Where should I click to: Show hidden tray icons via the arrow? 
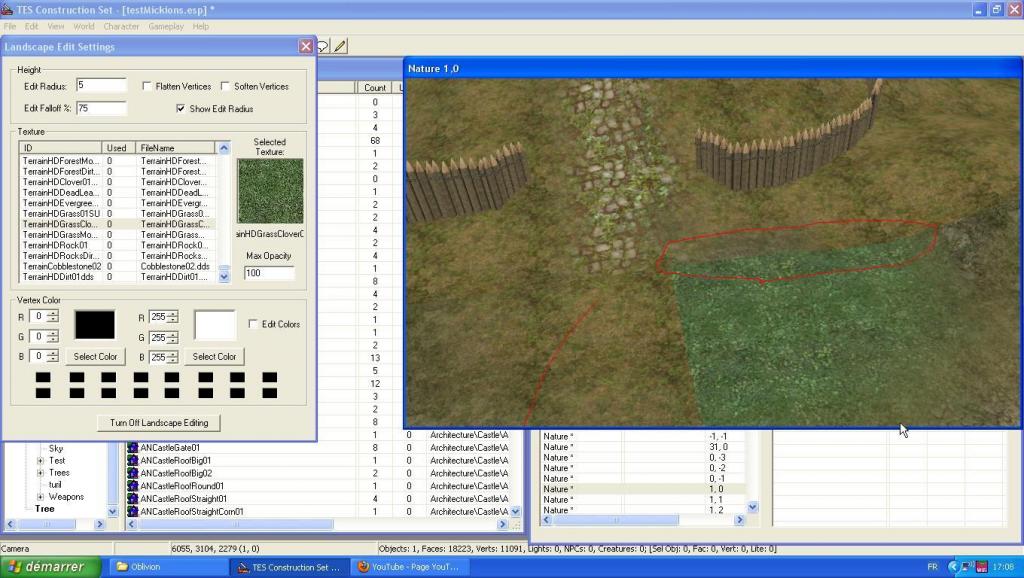[x=953, y=567]
